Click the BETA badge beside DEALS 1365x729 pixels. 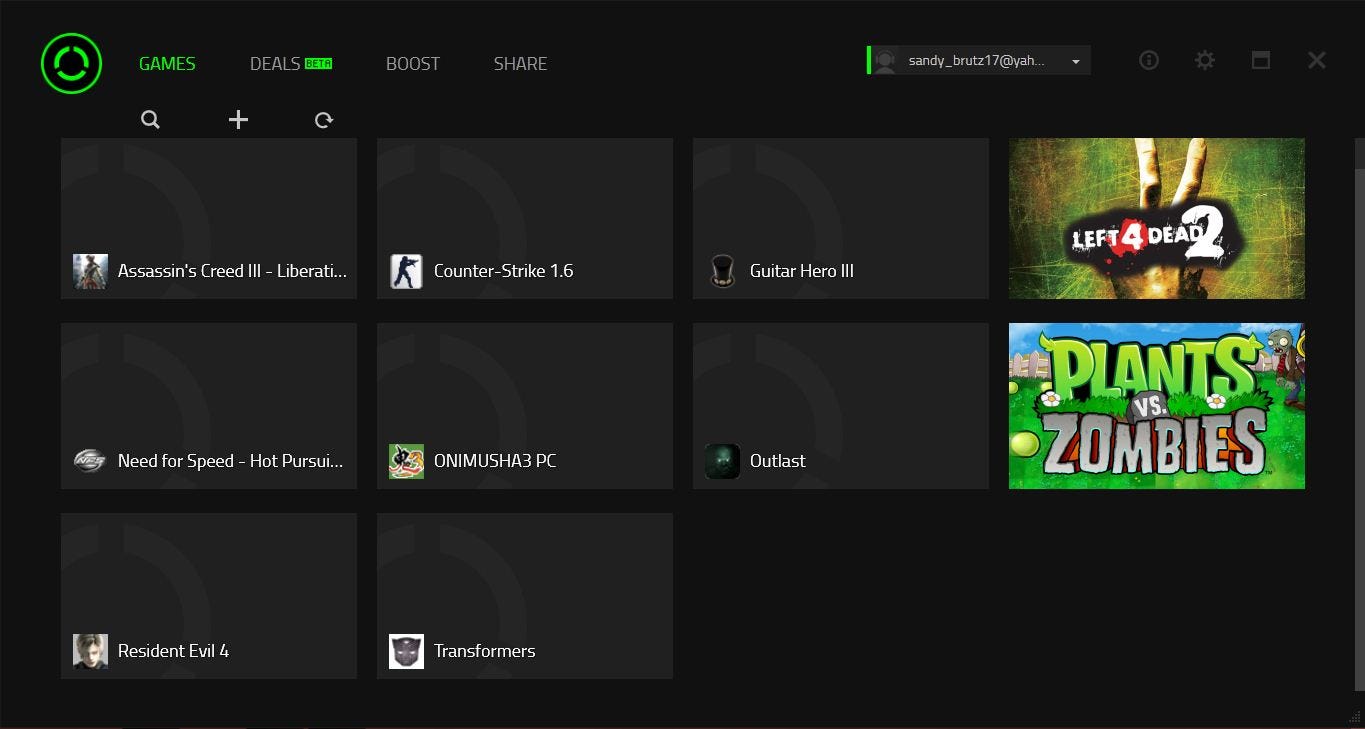pos(318,63)
